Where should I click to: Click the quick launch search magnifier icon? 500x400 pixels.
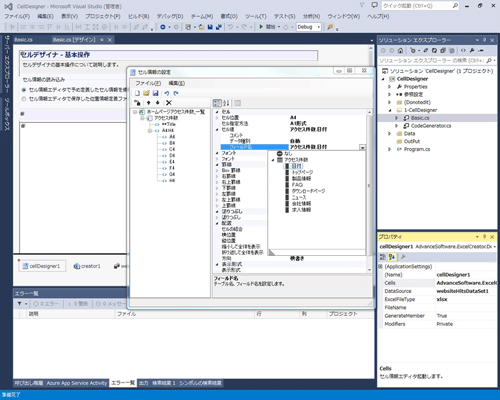pos(455,6)
